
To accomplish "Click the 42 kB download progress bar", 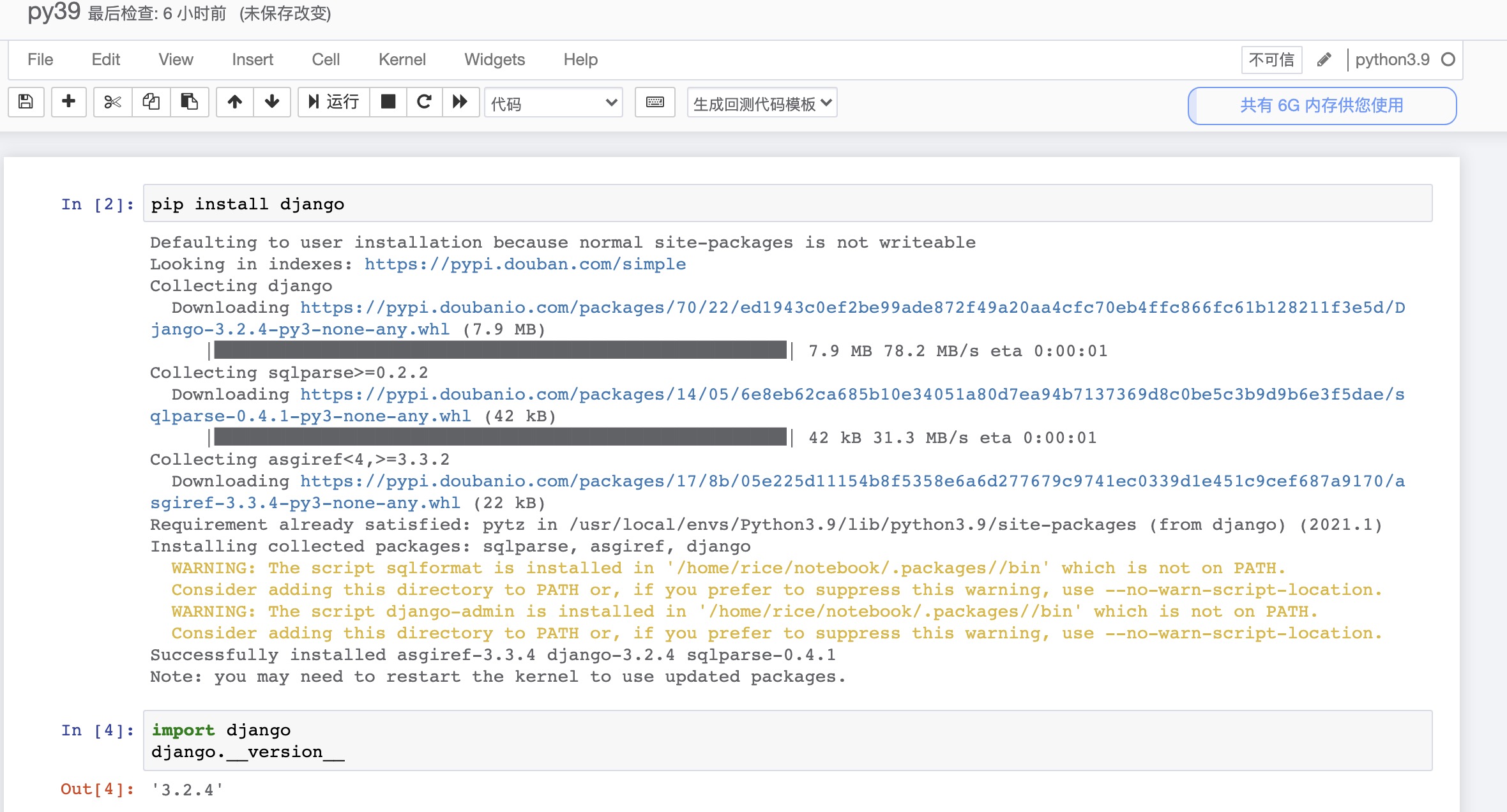I will point(501,437).
